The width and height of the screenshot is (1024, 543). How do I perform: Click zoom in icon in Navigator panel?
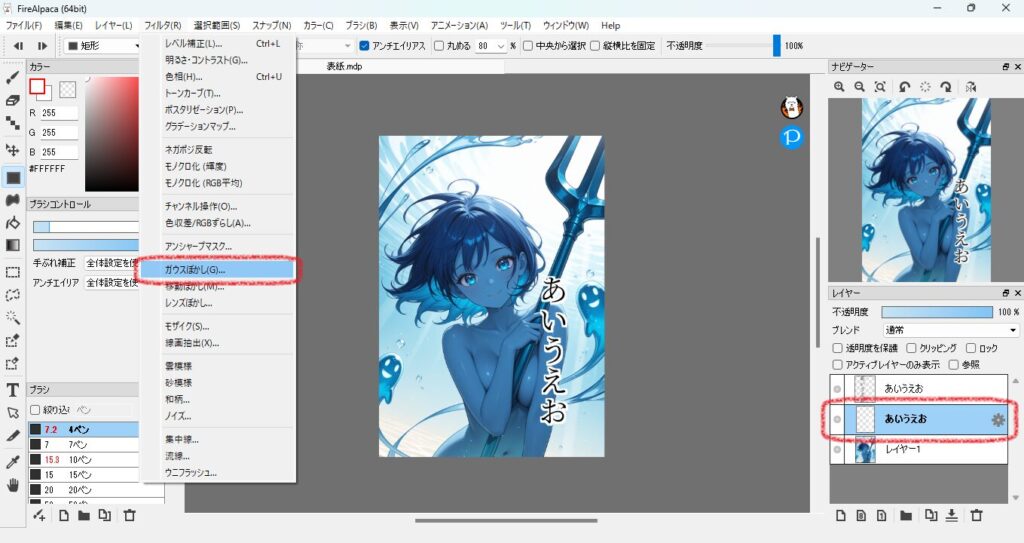point(840,88)
